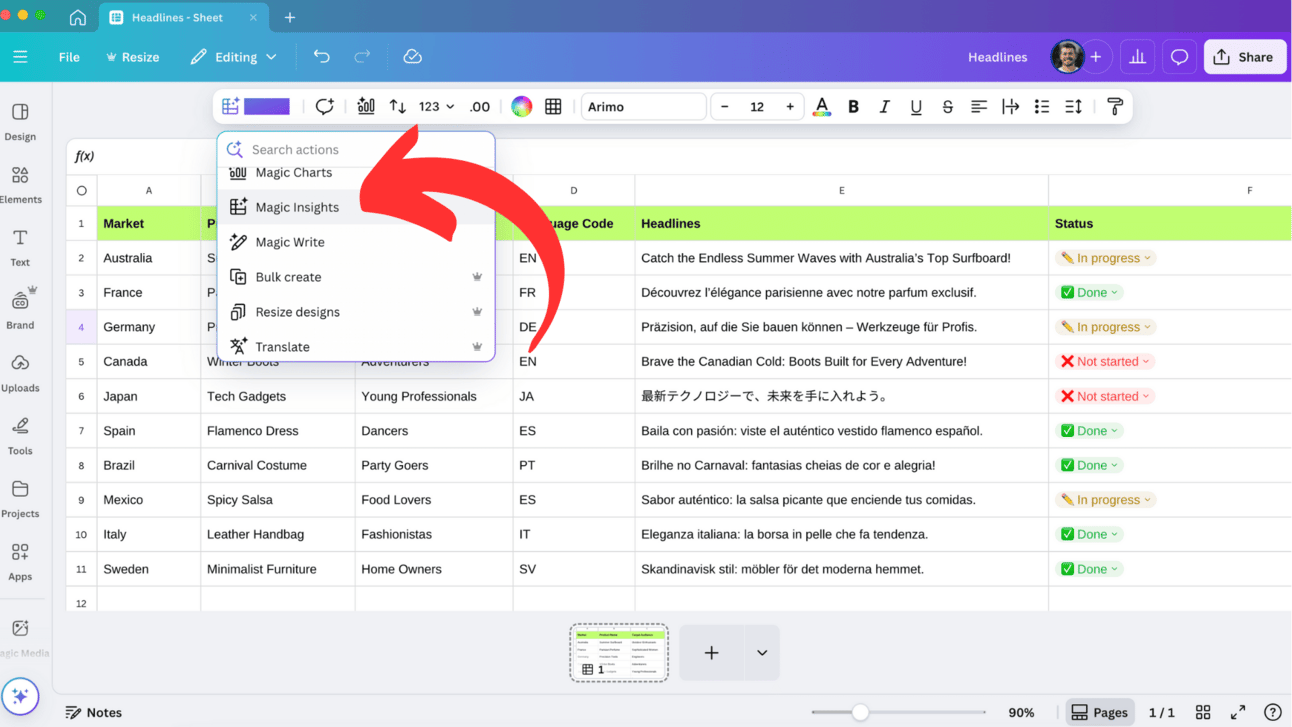This screenshot has height=727, width=1292.
Task: Click the Search actions input field
Action: [365, 150]
